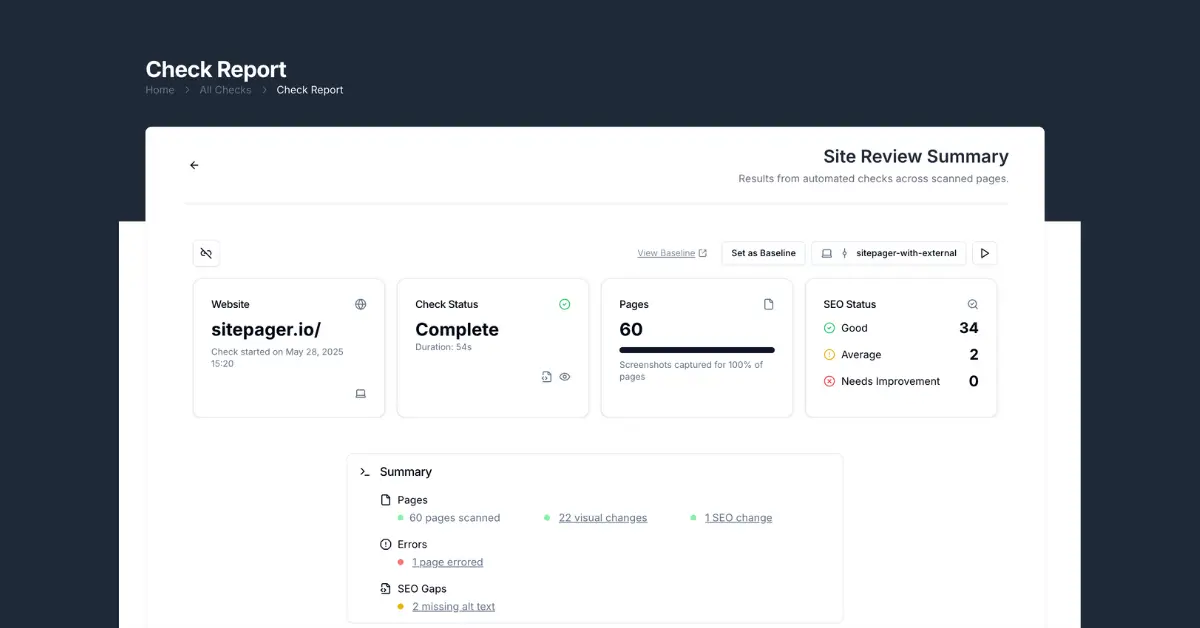Click the document icon in Pages card
Viewport: 1200px width, 628px height.
768,304
